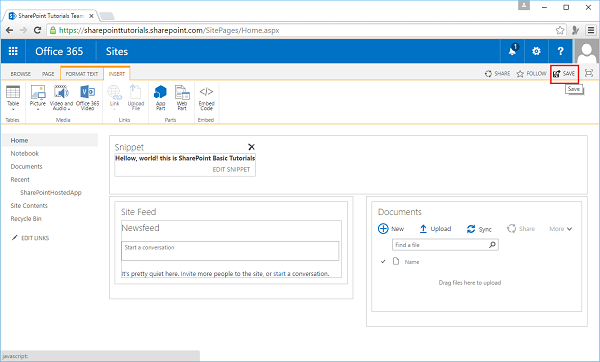The image size is (600, 362).
Task: Insert an App Part from ribbon
Action: coord(160,98)
